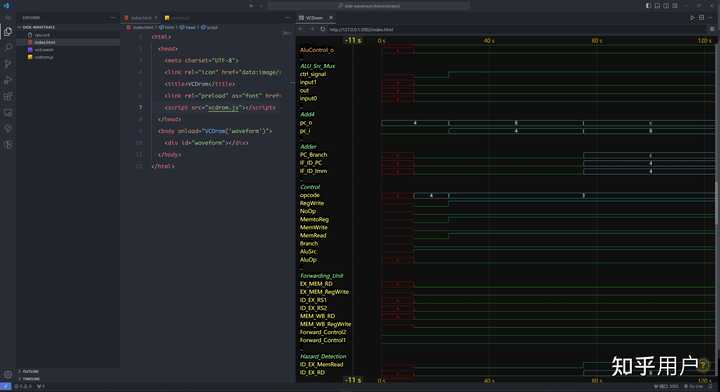Select the PC_Branch signal label

313,155
